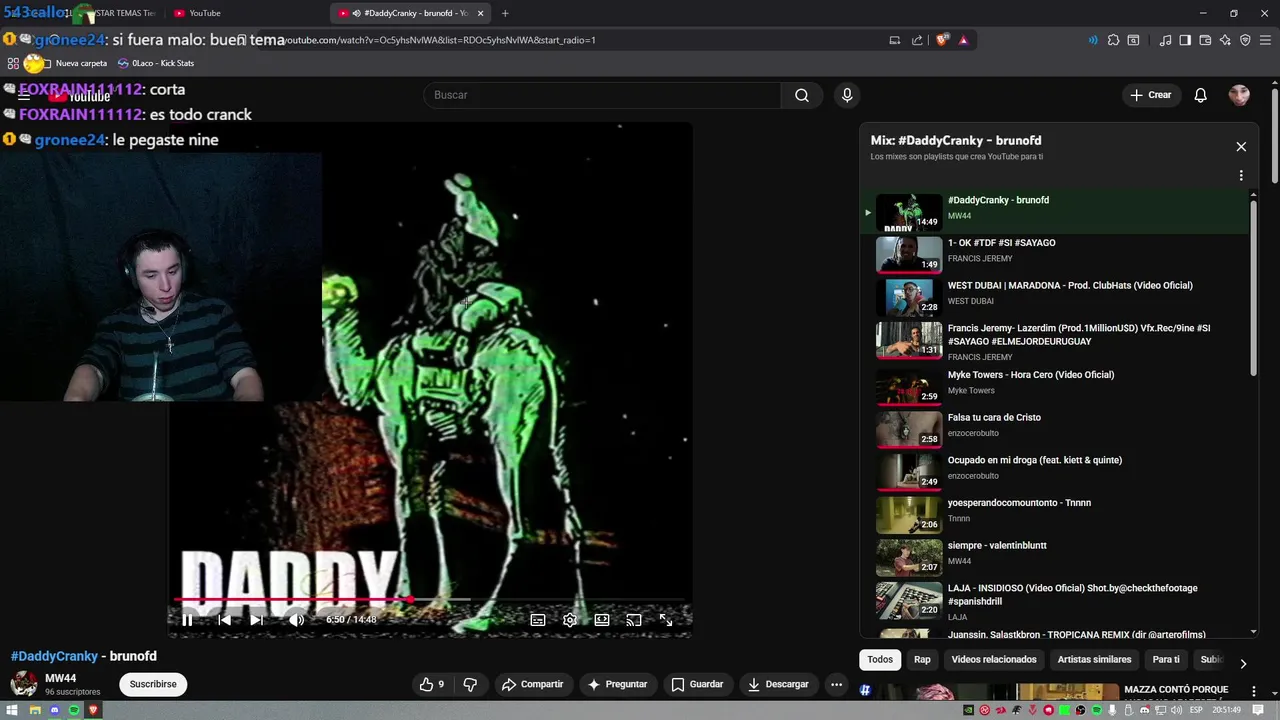Dislike the video with thumbs down
This screenshot has height=720, width=1280.
click(470, 684)
